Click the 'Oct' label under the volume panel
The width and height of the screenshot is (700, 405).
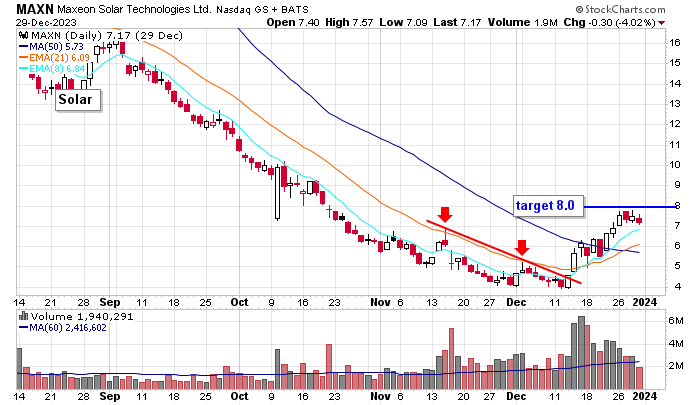[x=239, y=397]
